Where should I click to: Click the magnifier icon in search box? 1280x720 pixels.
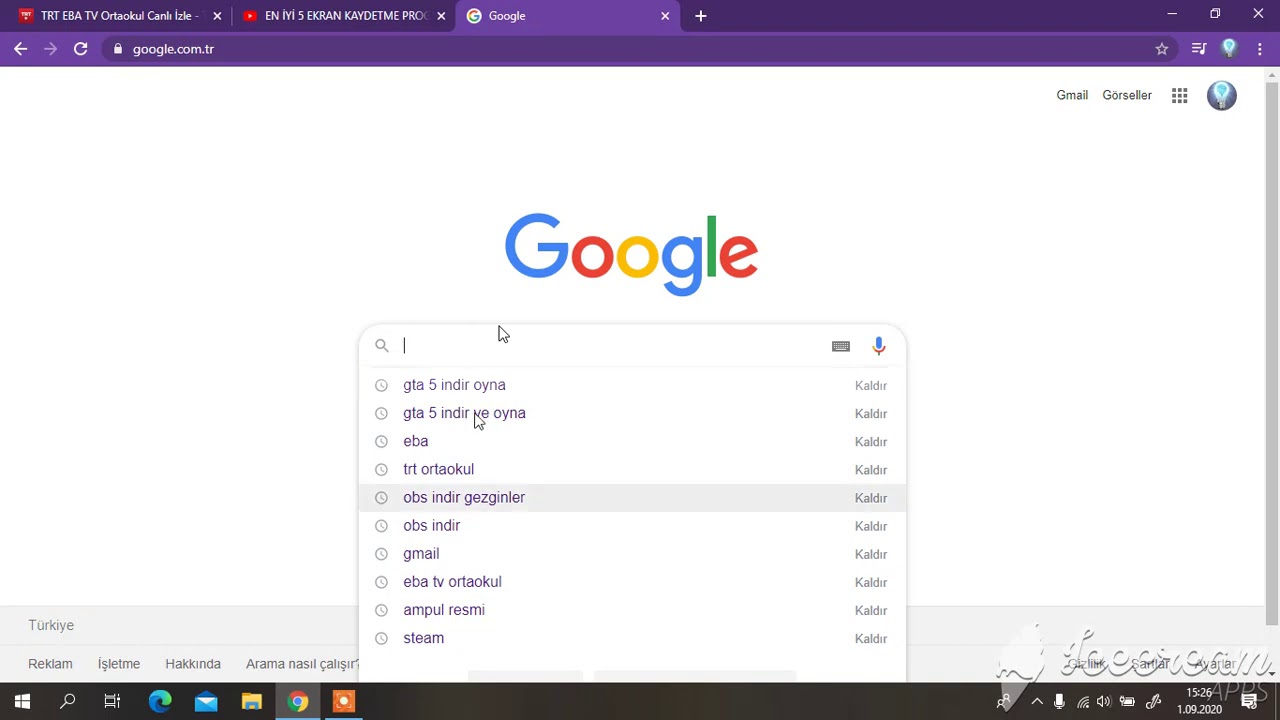pyautogui.click(x=381, y=346)
